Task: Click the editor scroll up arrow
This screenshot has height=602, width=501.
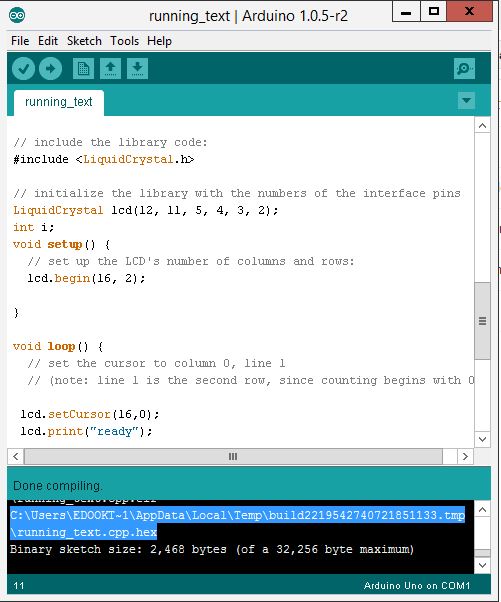Action: 483,126
